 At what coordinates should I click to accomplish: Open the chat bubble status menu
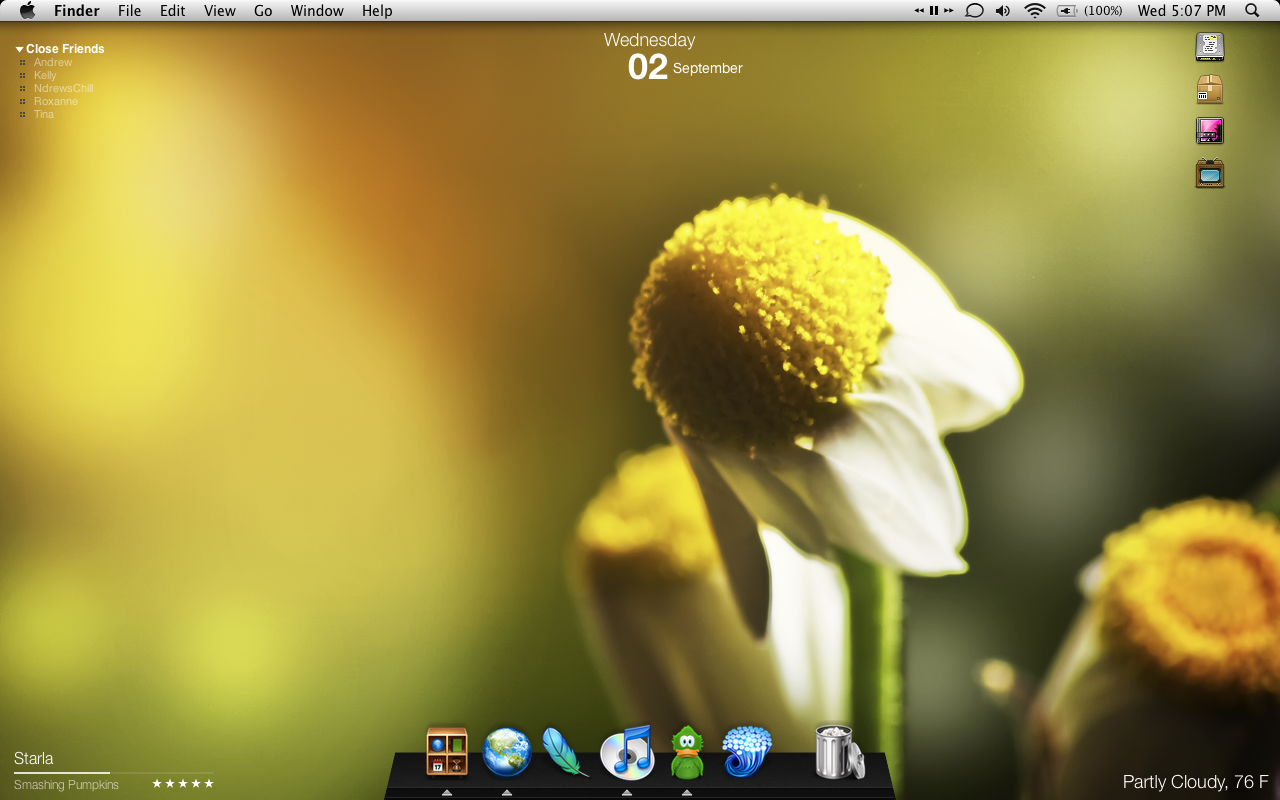pyautogui.click(x=974, y=11)
